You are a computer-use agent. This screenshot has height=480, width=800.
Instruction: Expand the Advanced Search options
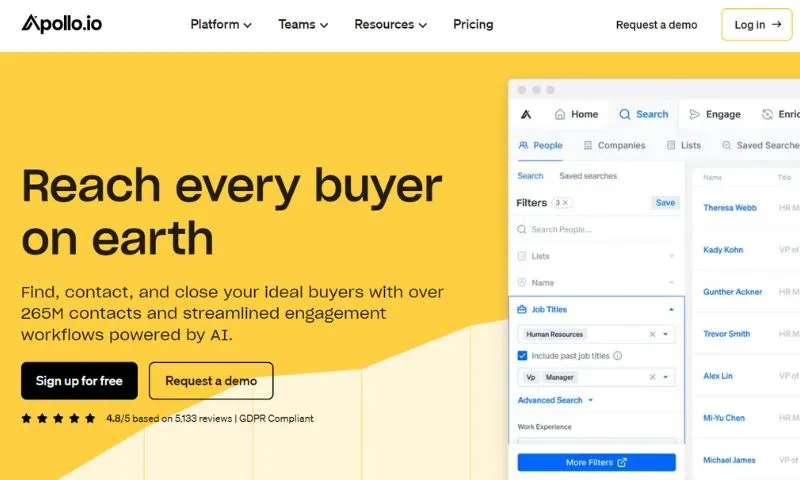coord(555,400)
